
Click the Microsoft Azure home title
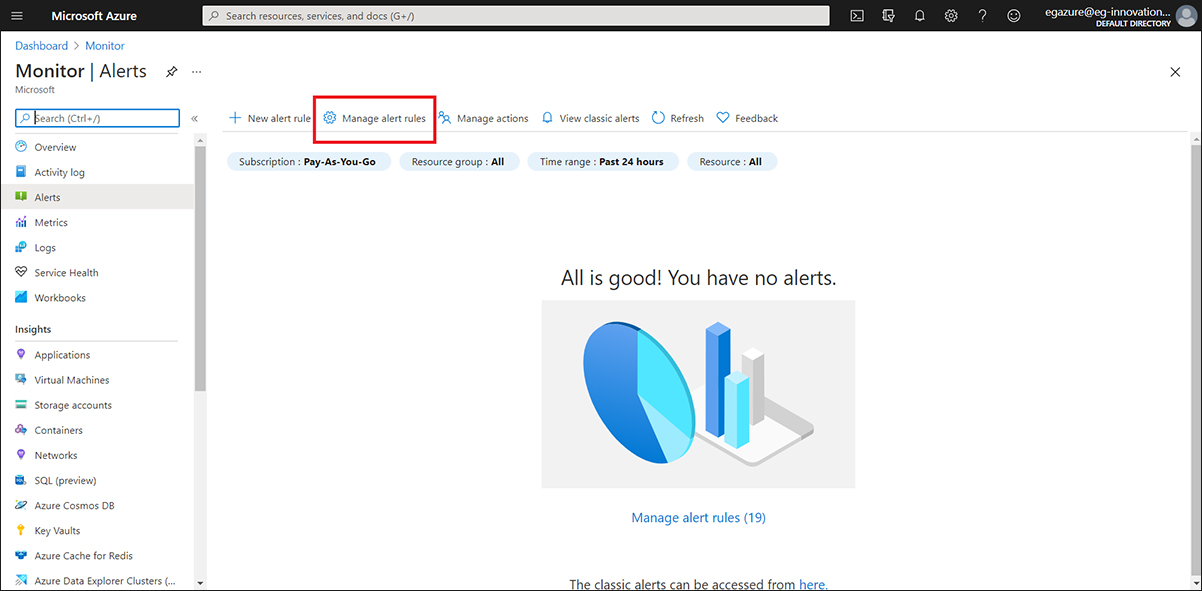point(94,16)
